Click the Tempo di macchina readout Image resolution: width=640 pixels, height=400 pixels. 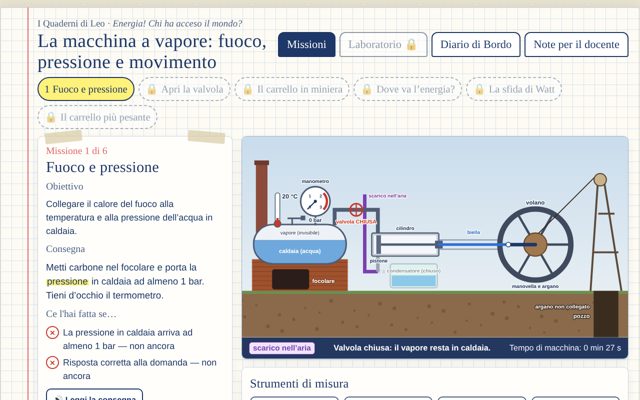click(x=565, y=348)
